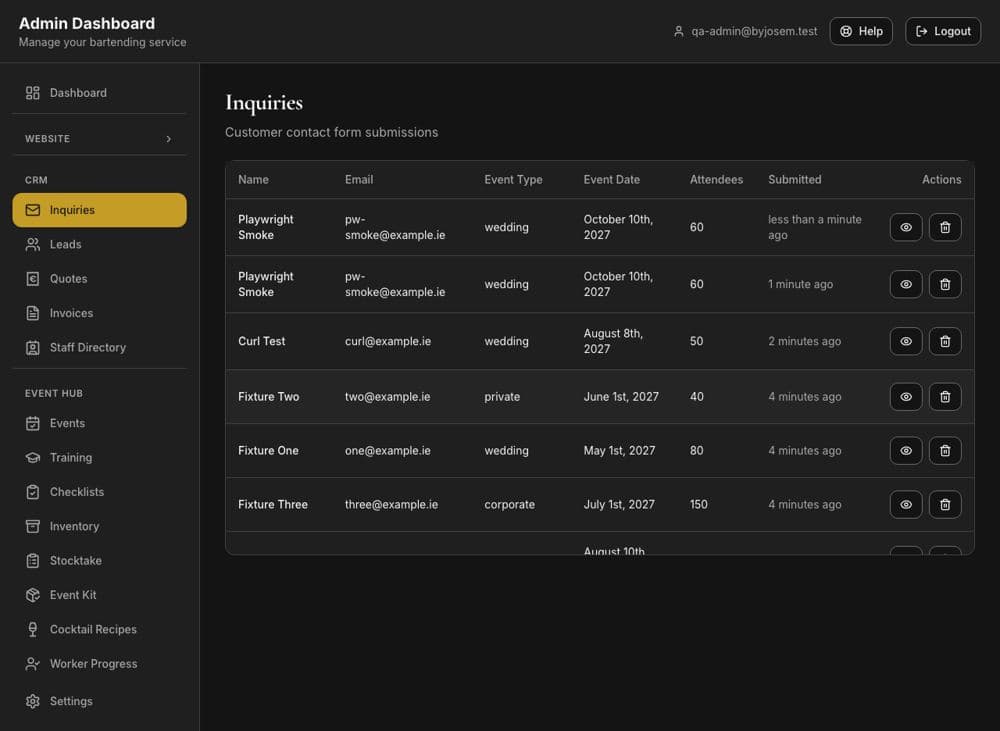Click the June 1st, 2027 date cell
The height and width of the screenshot is (731, 1000).
[621, 397]
